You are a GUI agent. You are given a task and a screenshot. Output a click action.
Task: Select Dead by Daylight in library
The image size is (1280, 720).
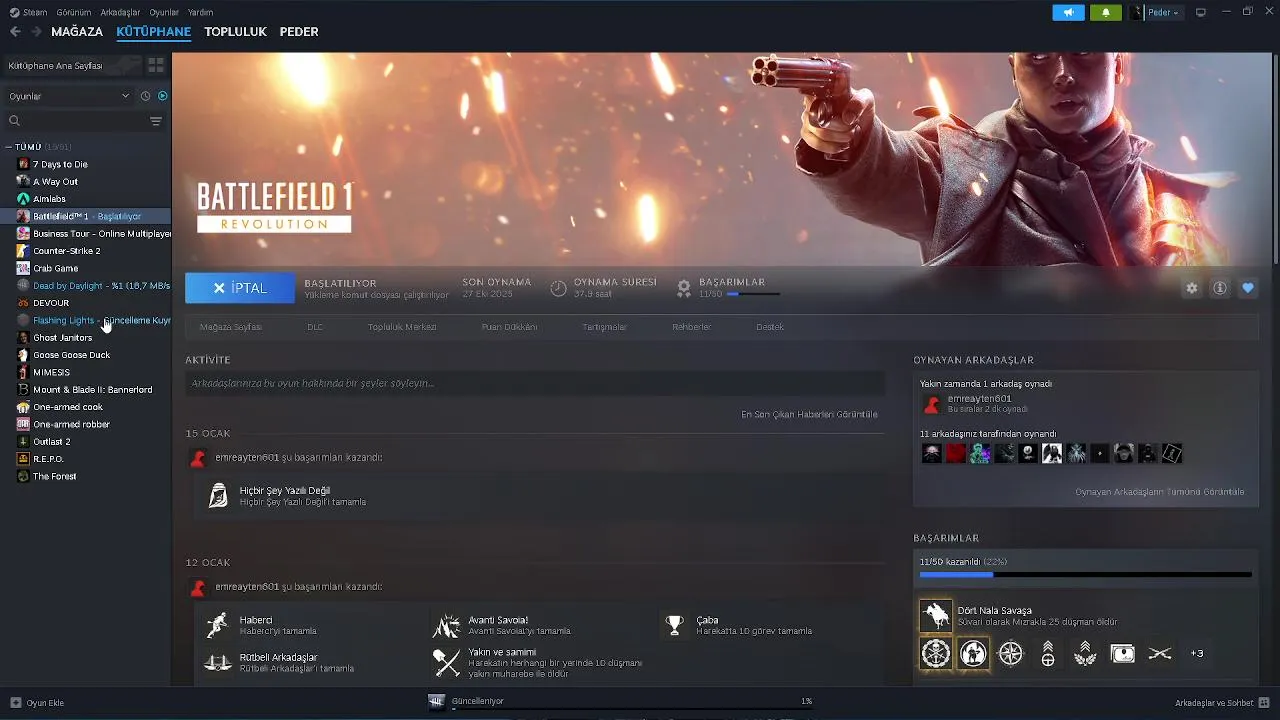click(86, 286)
